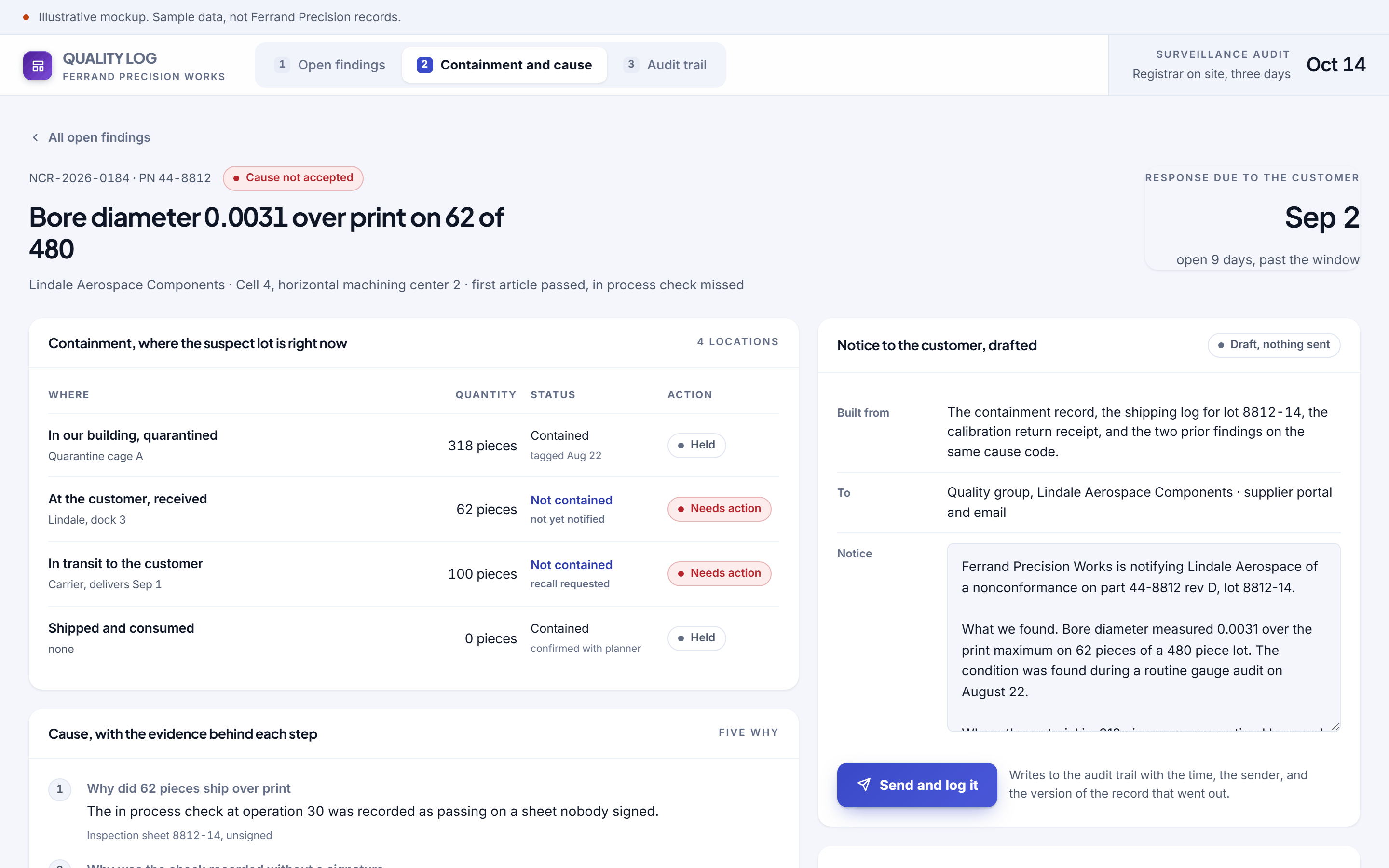The image size is (1389, 868).
Task: Click the 62 pieces quantity cell
Action: (486, 509)
